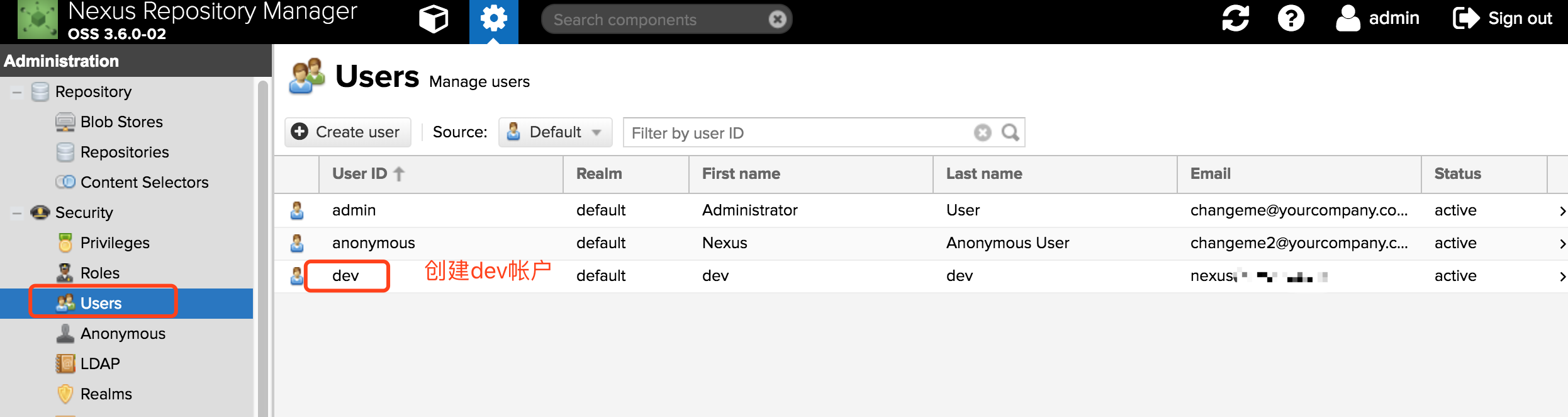
Task: Open admin row details chevron
Action: coord(1562,211)
